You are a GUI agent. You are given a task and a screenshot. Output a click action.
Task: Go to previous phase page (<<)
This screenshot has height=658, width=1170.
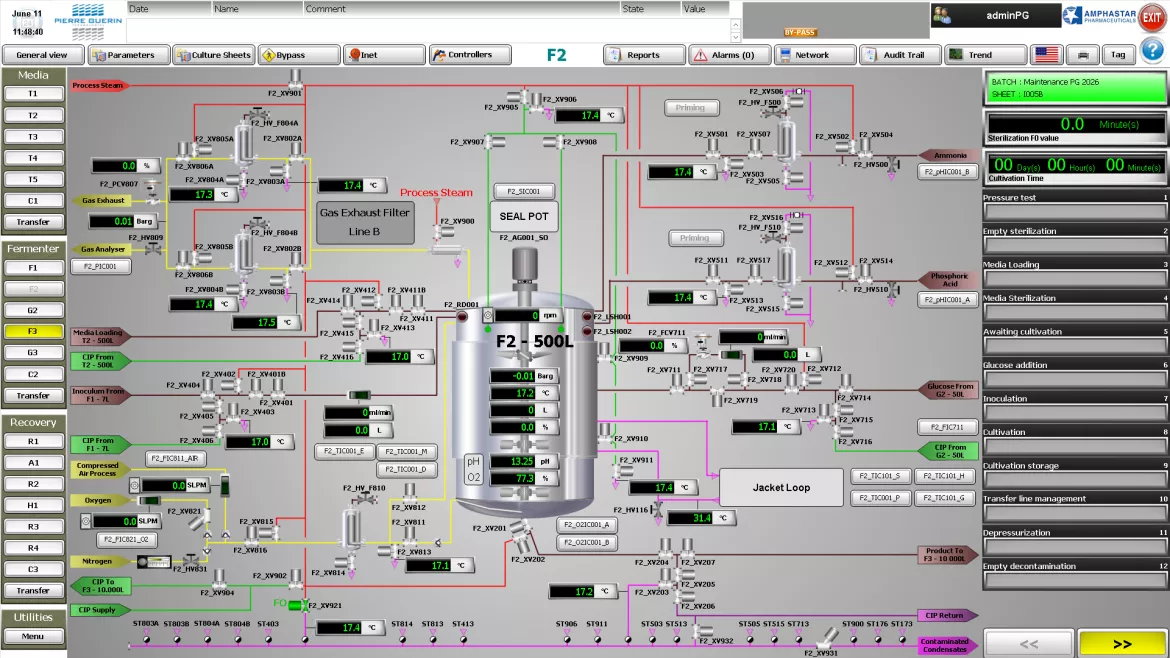pyautogui.click(x=1028, y=643)
